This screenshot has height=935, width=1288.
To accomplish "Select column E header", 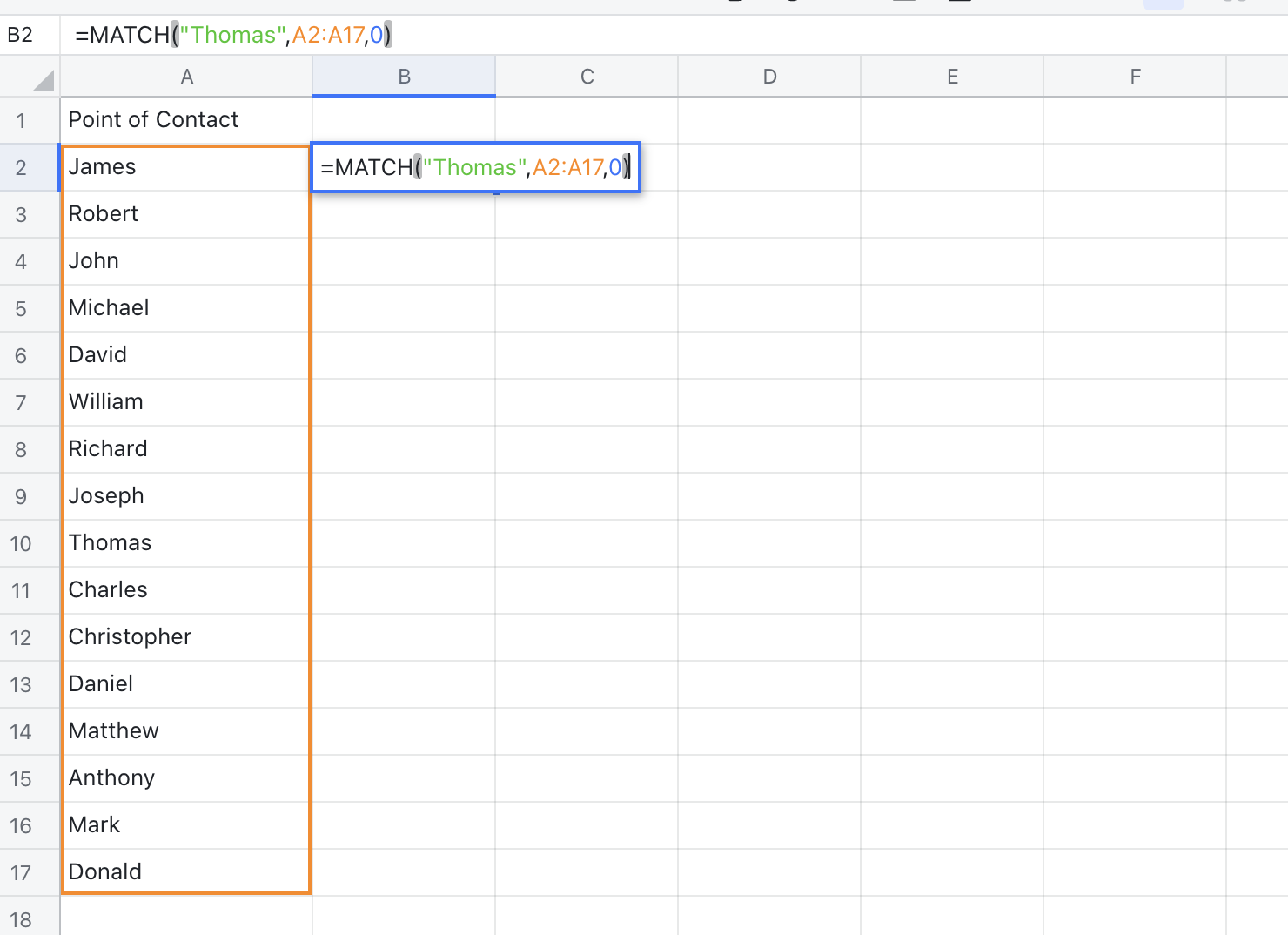I will point(952,77).
